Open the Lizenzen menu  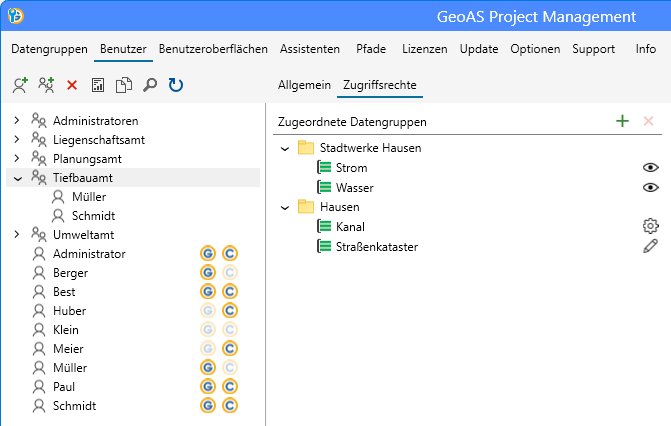click(424, 49)
